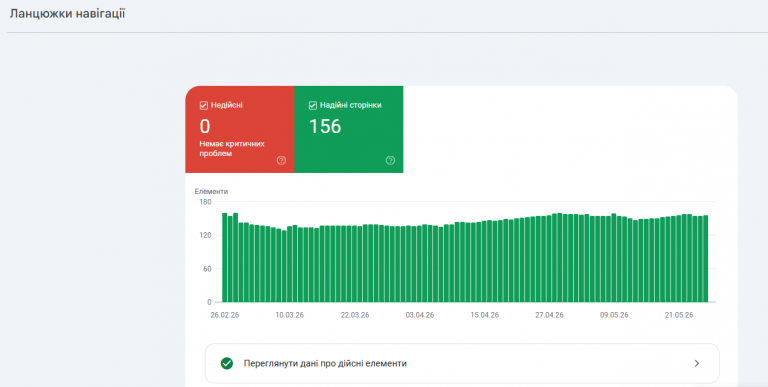Uncheck the Надійні сторінки checkbox

coord(312,105)
